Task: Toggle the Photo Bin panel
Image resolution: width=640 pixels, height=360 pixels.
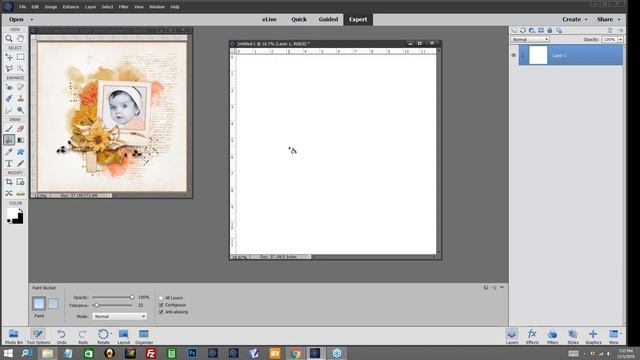Action: point(13,336)
